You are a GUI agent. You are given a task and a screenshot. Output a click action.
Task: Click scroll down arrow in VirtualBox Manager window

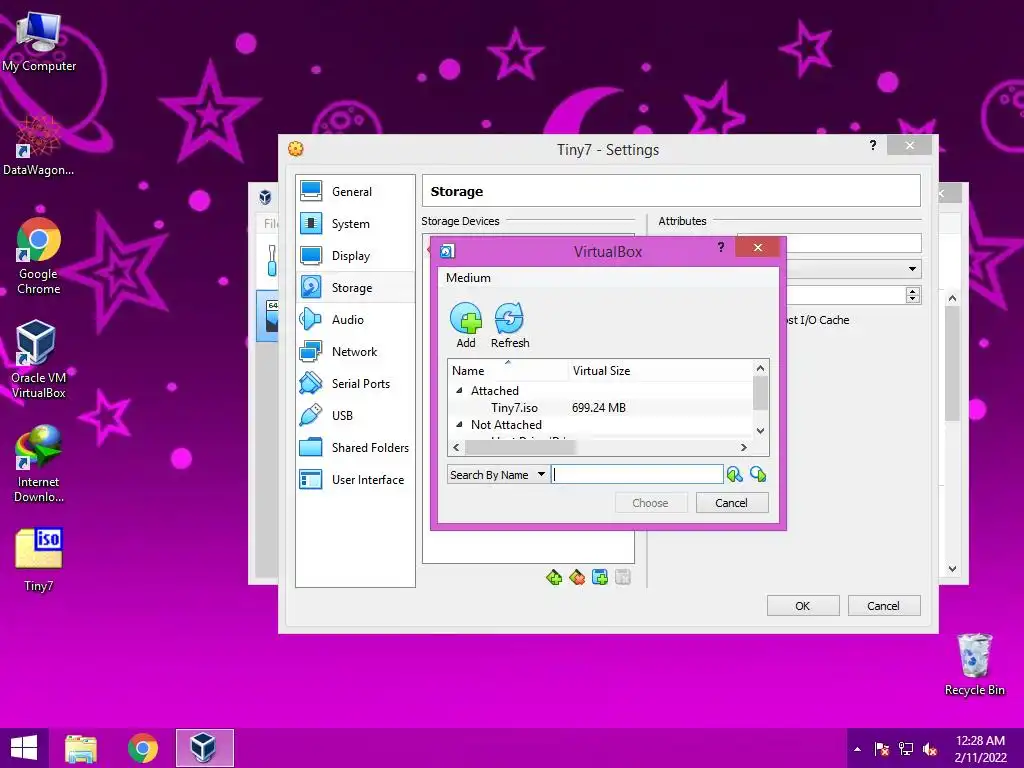coord(952,569)
